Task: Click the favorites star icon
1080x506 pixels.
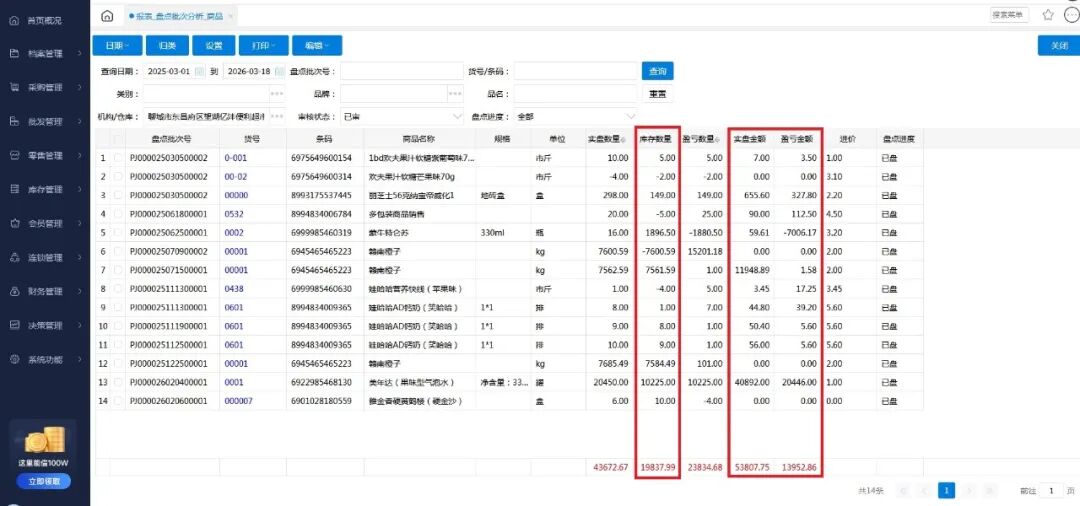Action: coord(1048,15)
